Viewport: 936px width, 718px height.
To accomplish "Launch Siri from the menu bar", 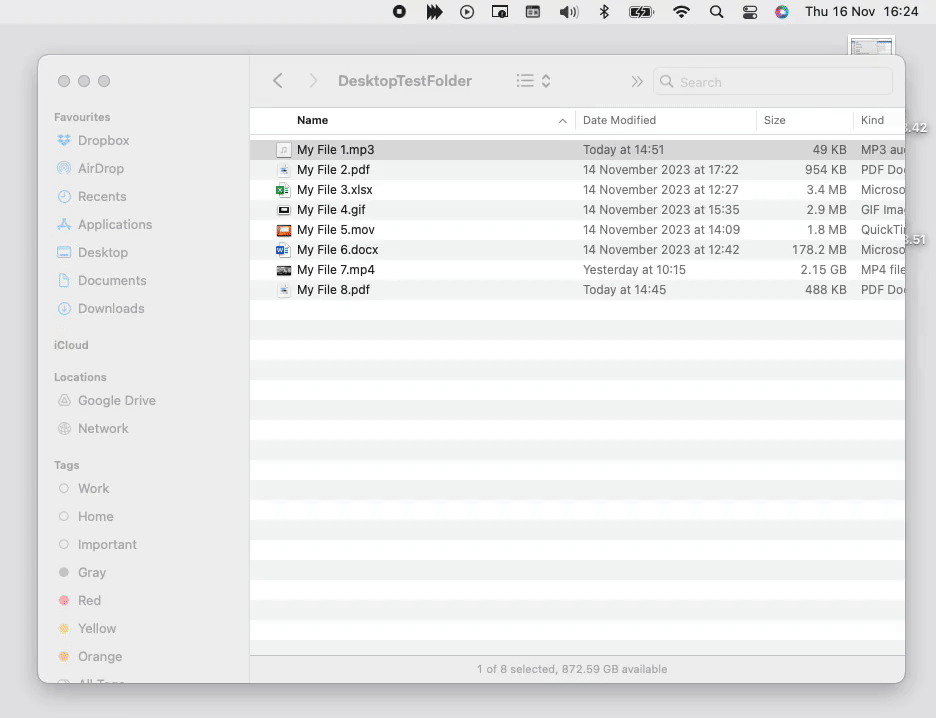I will pos(782,12).
